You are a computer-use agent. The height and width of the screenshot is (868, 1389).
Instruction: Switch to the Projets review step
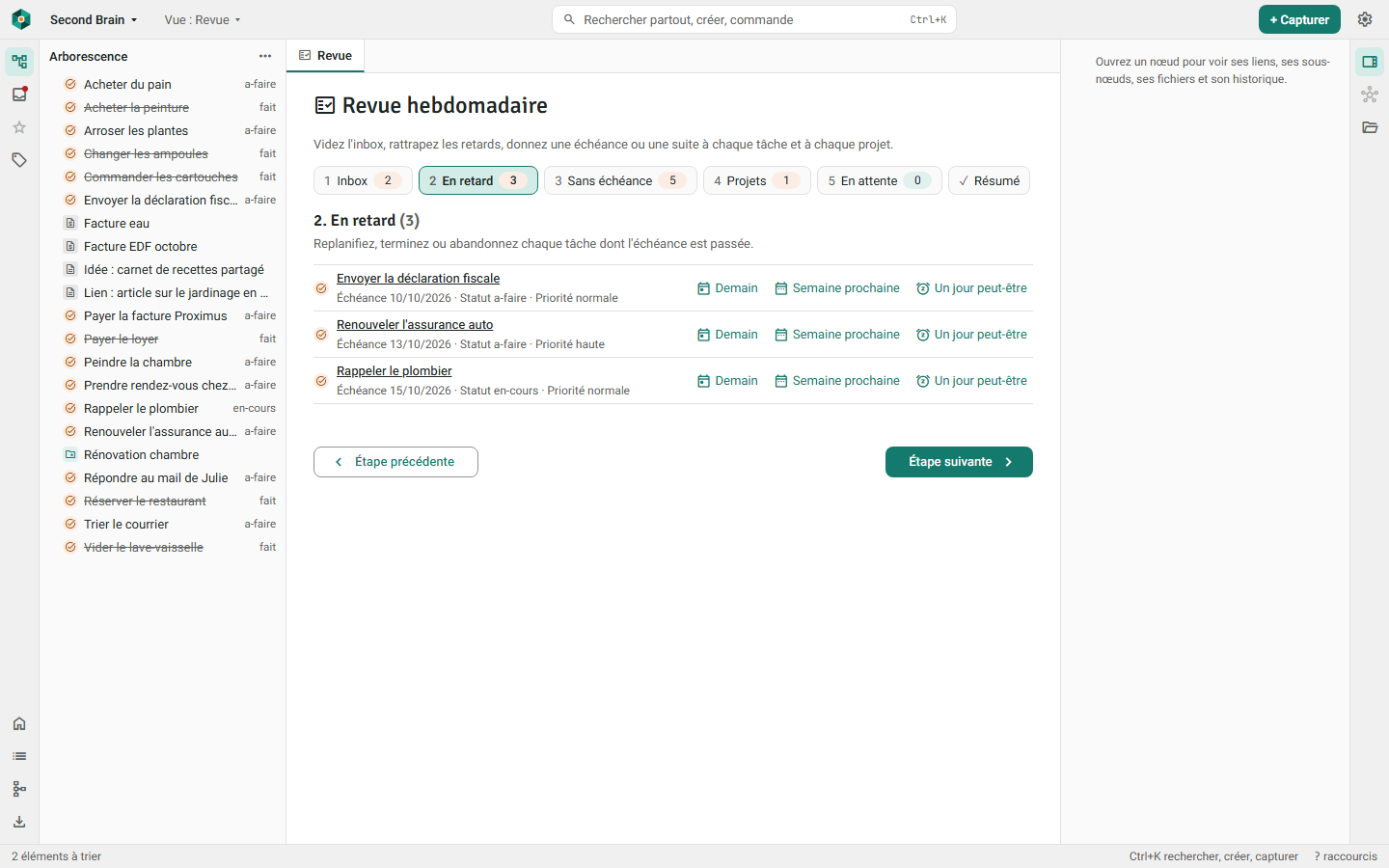click(757, 180)
